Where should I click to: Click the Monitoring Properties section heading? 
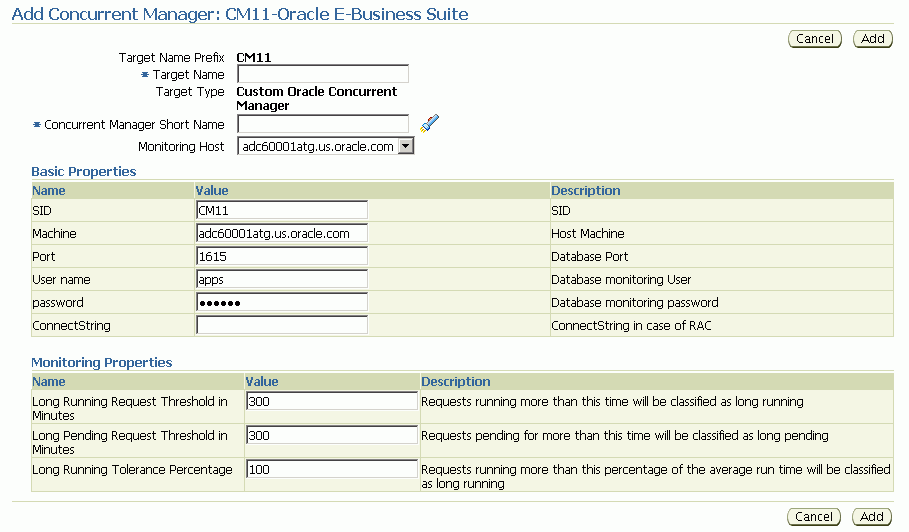point(101,362)
